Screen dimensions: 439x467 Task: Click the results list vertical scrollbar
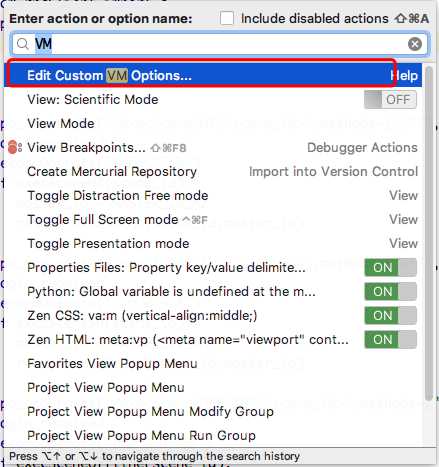click(429, 233)
